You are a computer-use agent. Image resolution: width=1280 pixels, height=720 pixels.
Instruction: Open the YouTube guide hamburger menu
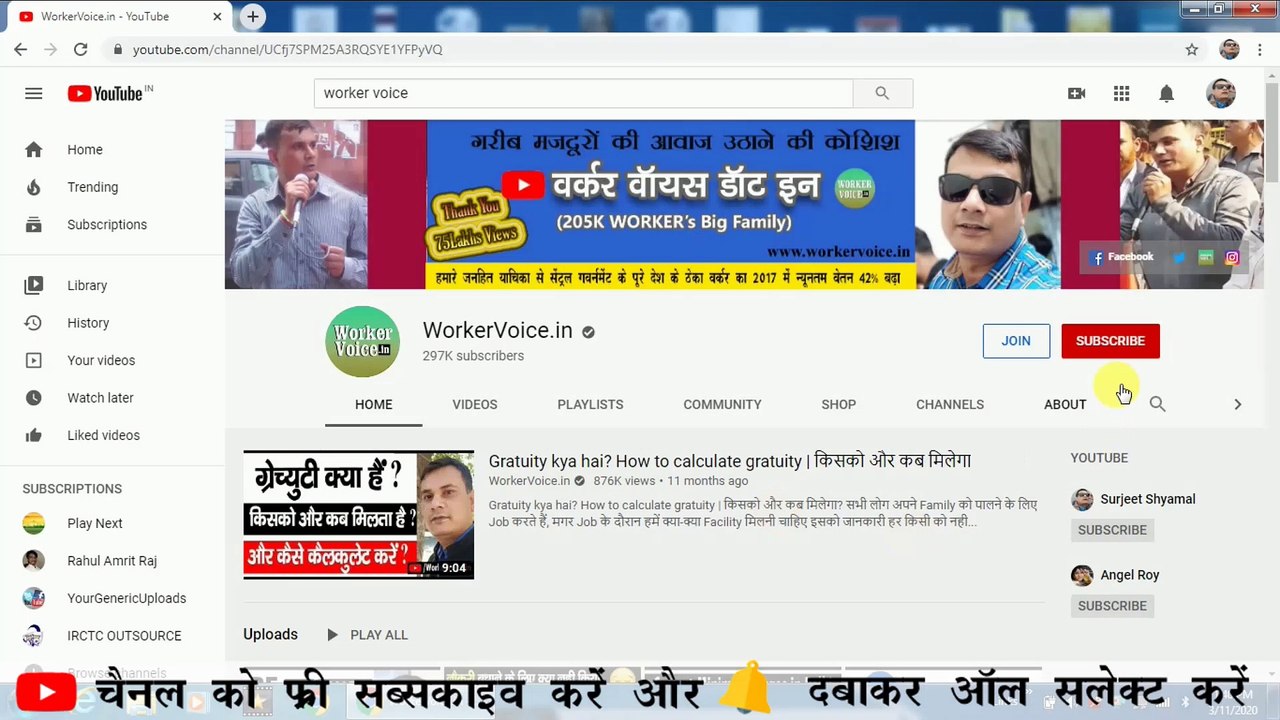click(34, 93)
